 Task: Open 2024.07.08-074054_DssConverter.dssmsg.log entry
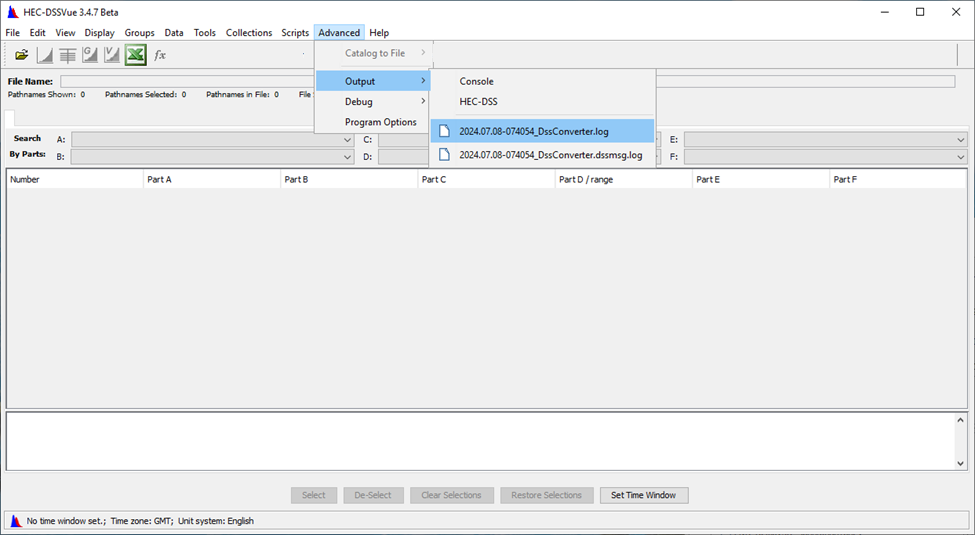[x=542, y=154]
